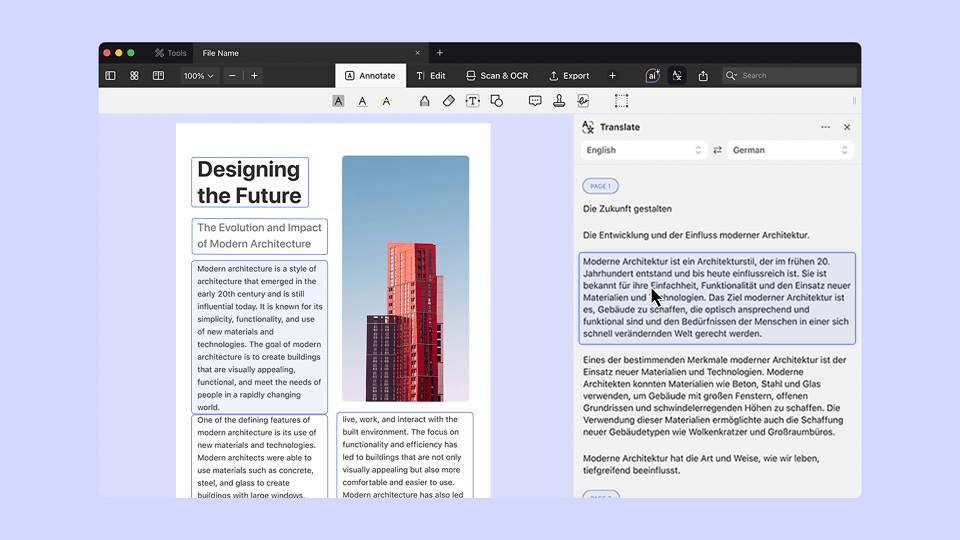960x540 pixels.
Task: Toggle the left sidebar panel
Action: pos(110,76)
